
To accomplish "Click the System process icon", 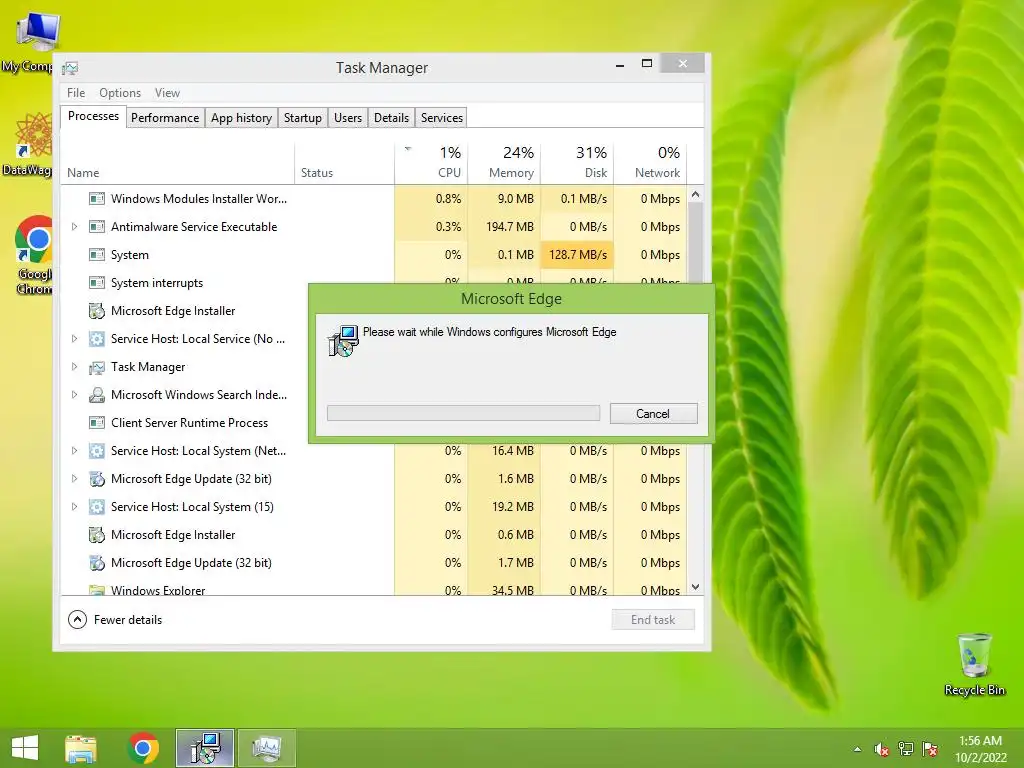I will [x=97, y=255].
